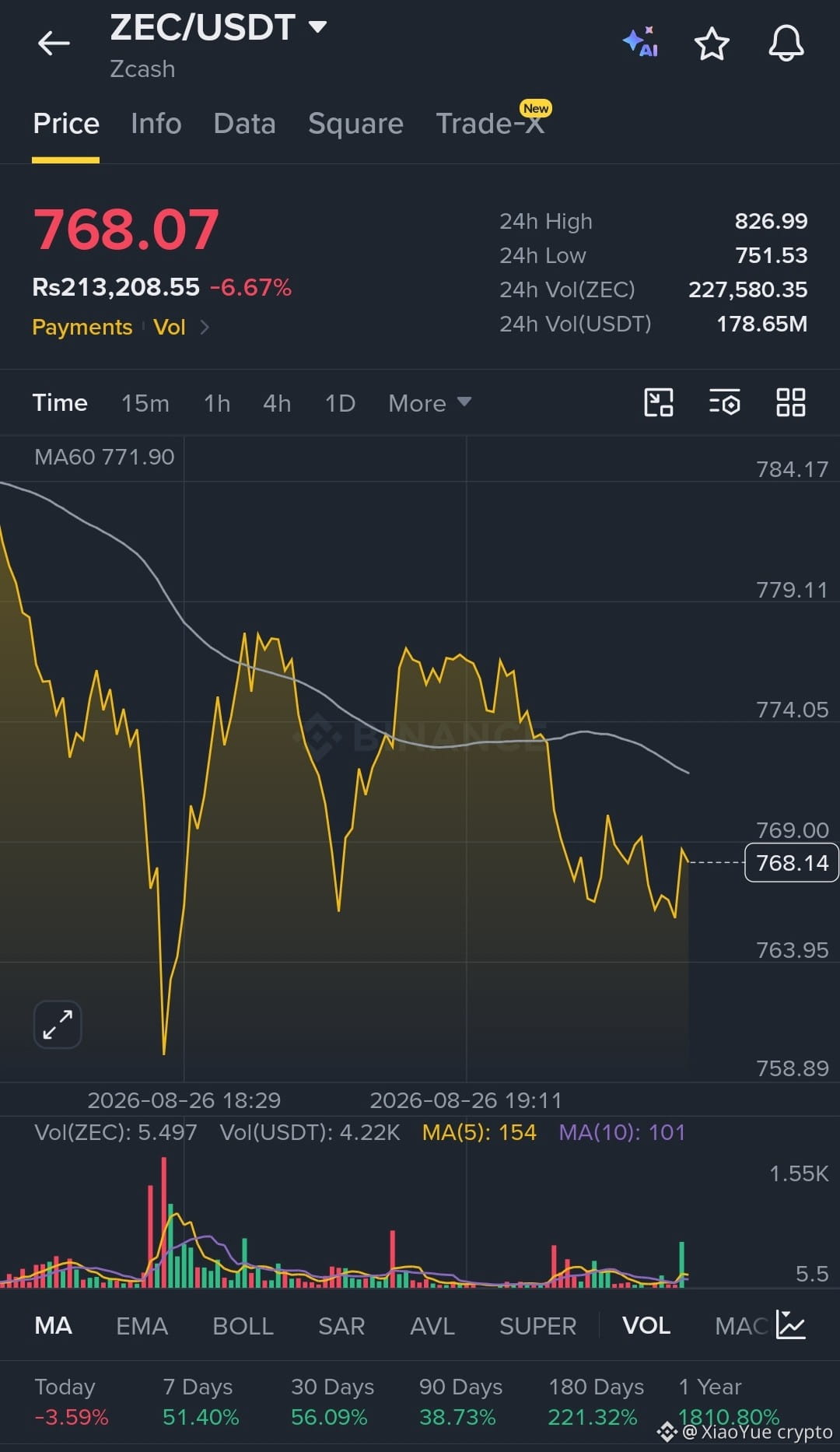Tap the 2026-08-26 19:11 time label
The image size is (840, 1452).
click(x=465, y=1100)
